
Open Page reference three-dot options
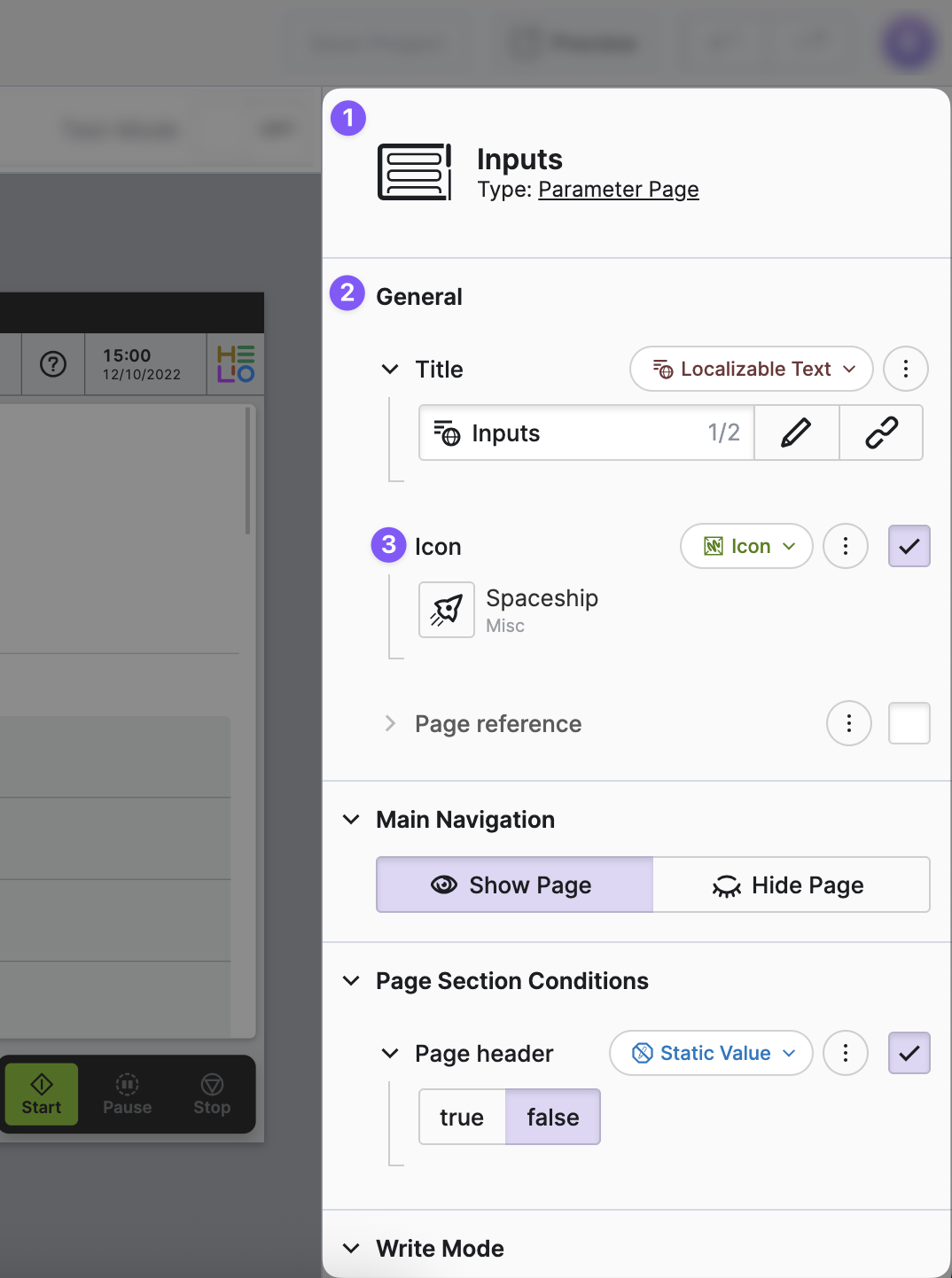coord(848,724)
